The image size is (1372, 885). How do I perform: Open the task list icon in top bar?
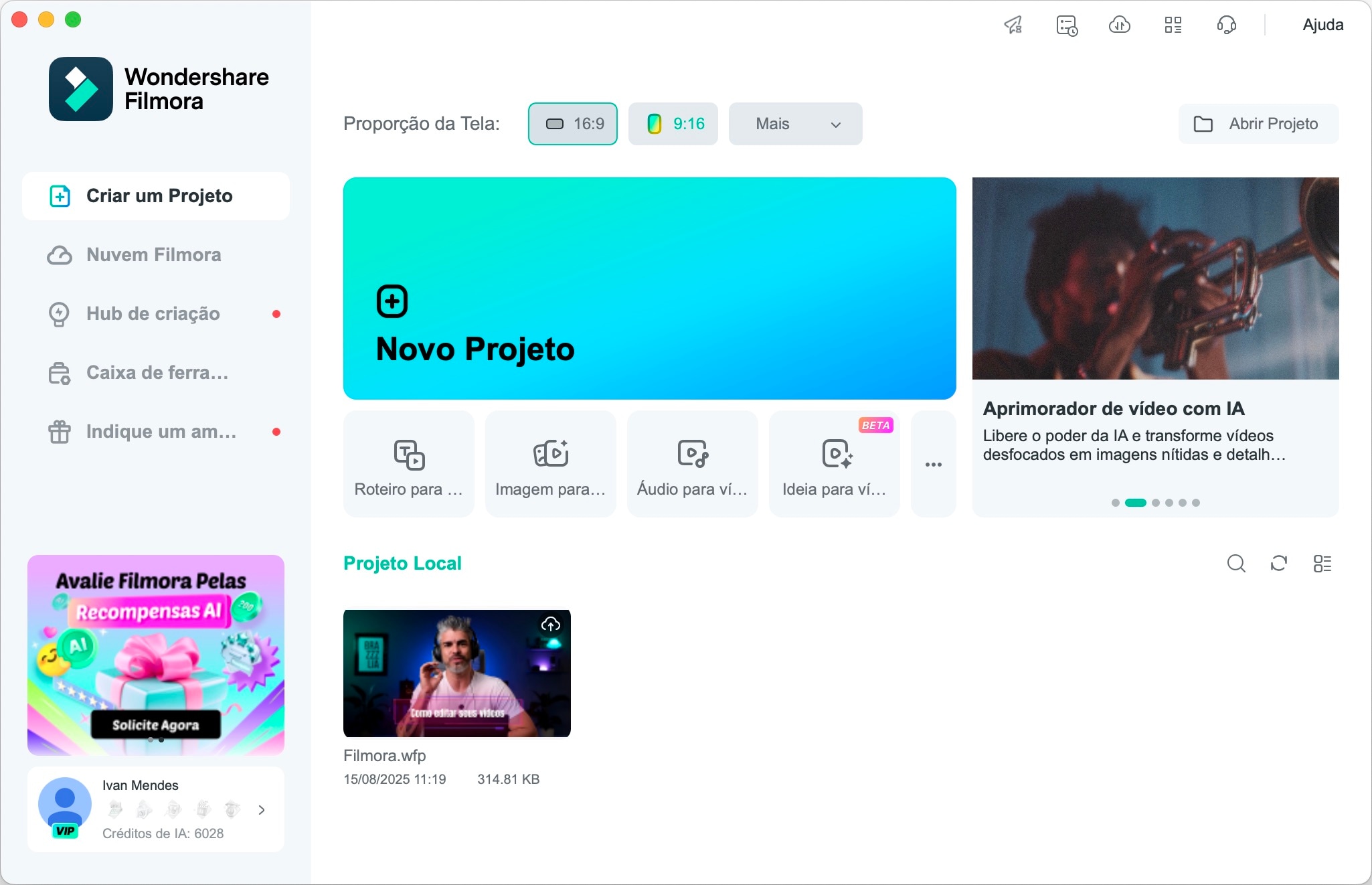(x=1067, y=25)
